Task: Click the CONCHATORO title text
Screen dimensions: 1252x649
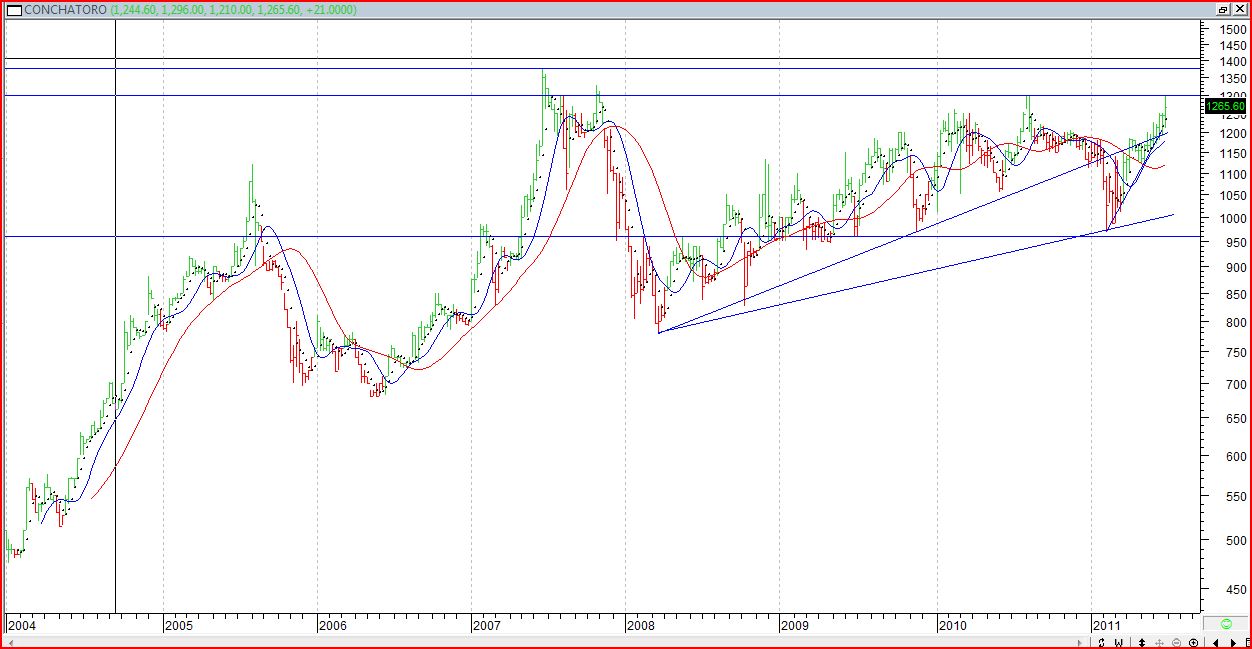Action: 65,9
